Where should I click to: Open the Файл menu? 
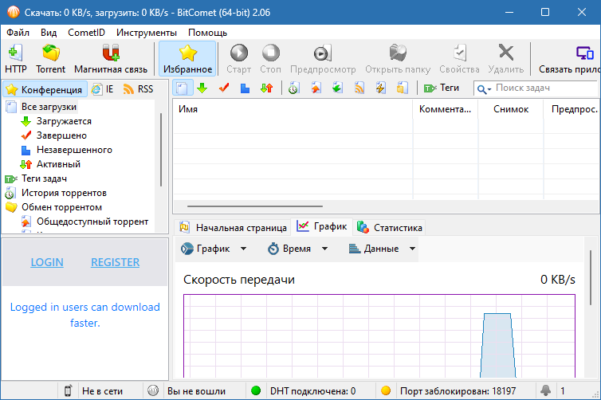tap(18, 33)
